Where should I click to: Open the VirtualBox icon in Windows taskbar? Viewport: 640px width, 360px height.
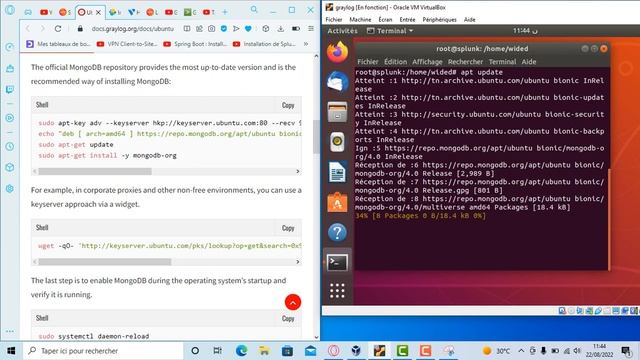click(357, 351)
